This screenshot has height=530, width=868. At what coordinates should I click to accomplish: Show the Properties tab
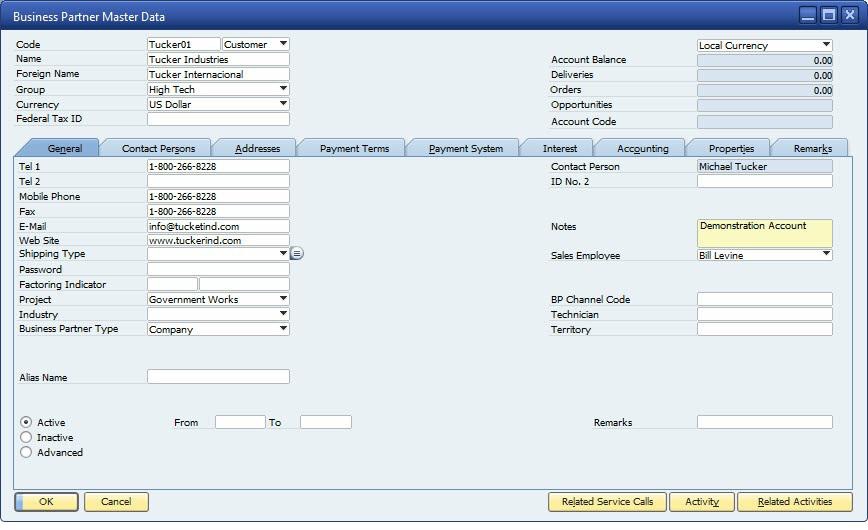click(731, 148)
